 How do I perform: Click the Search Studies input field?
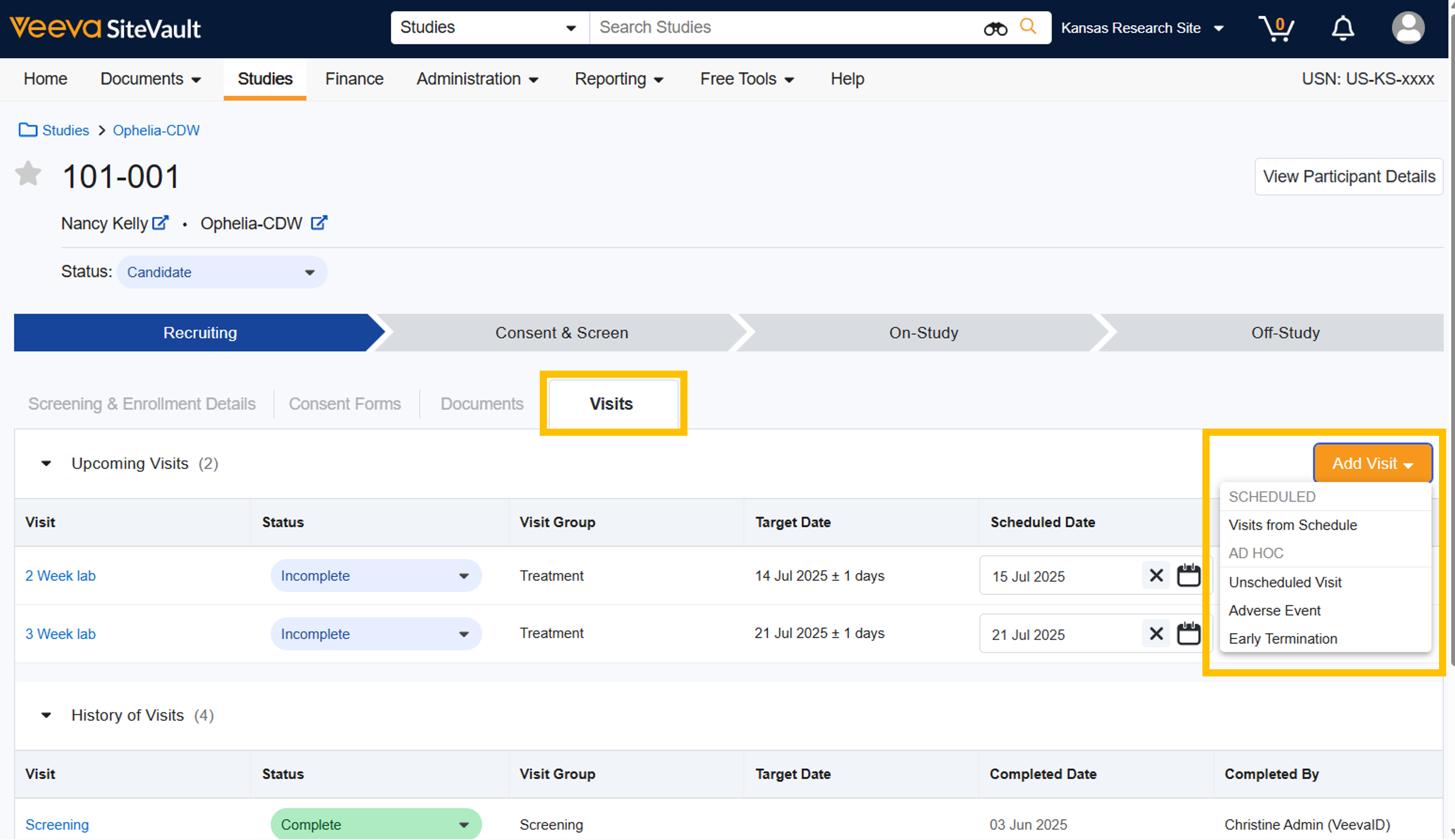785,27
